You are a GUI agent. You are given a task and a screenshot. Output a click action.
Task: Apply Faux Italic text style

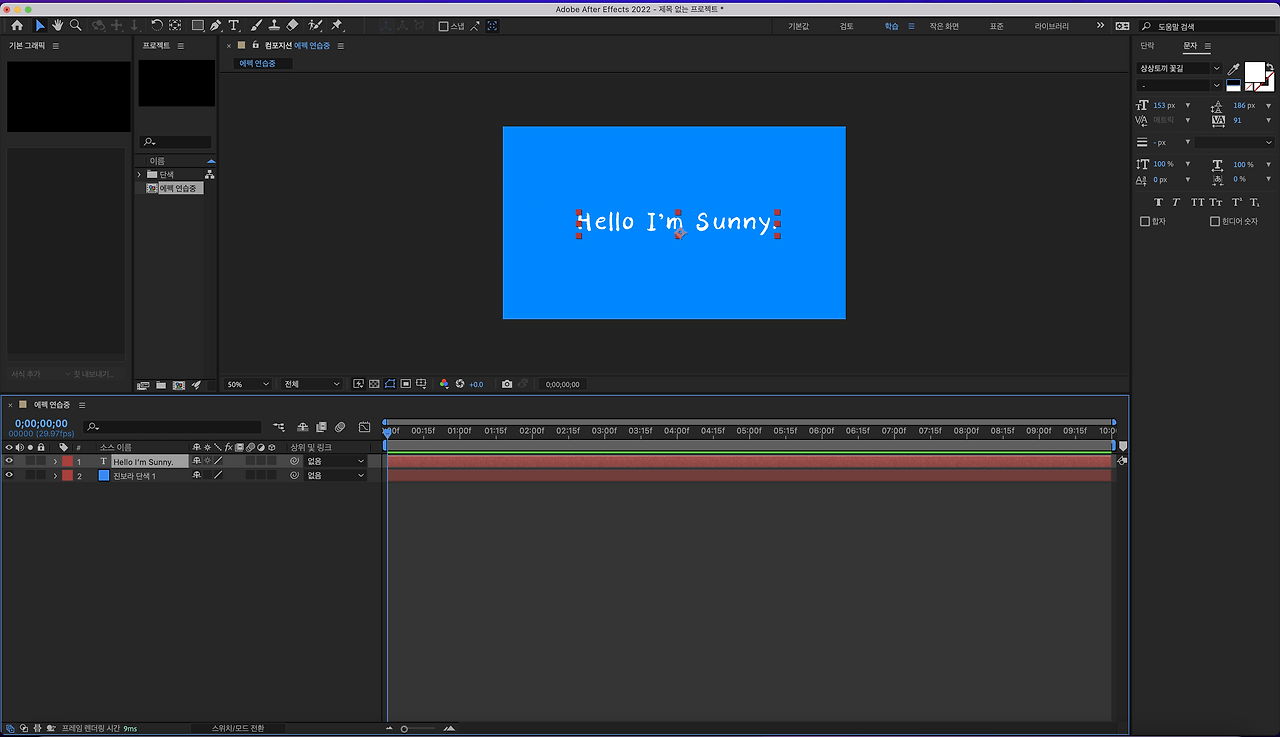click(x=1176, y=202)
